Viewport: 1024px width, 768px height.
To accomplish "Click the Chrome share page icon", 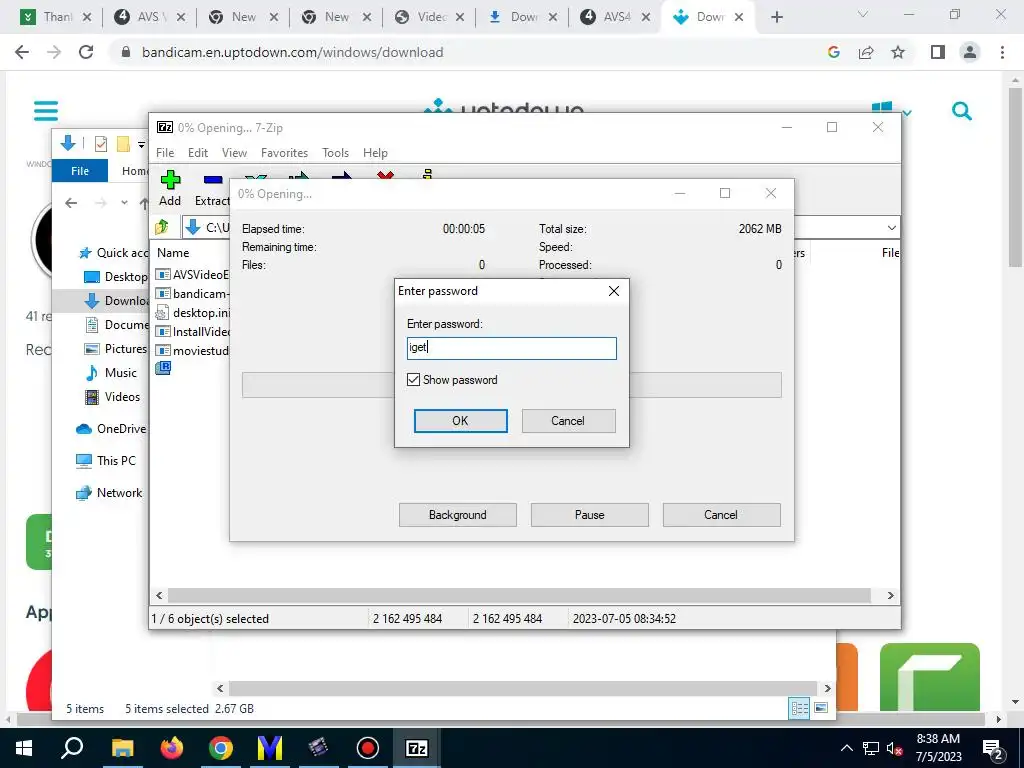I will 866,52.
